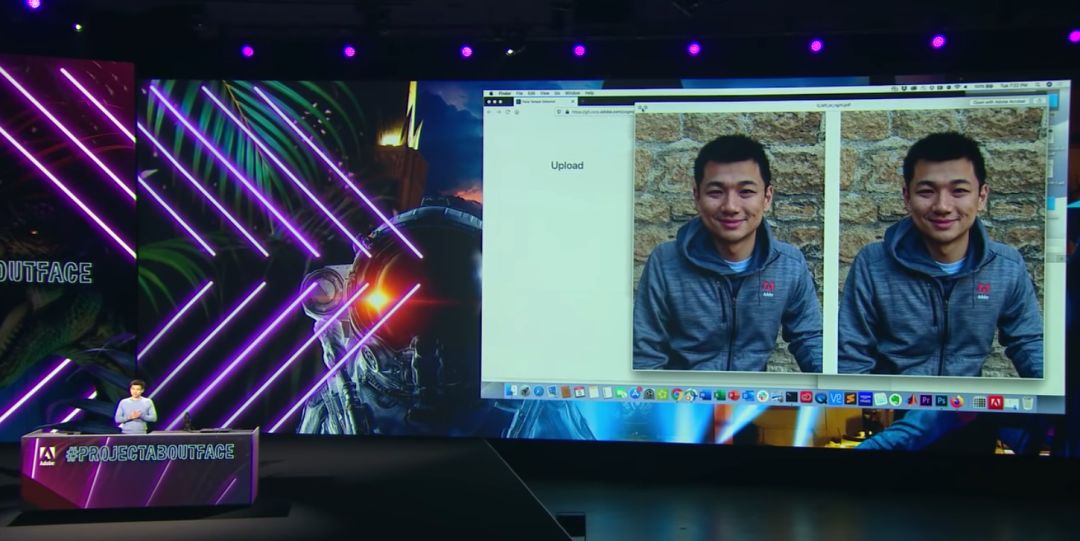Open Outlook from the Dock
This screenshot has height=541, width=1080.
click(x=748, y=396)
